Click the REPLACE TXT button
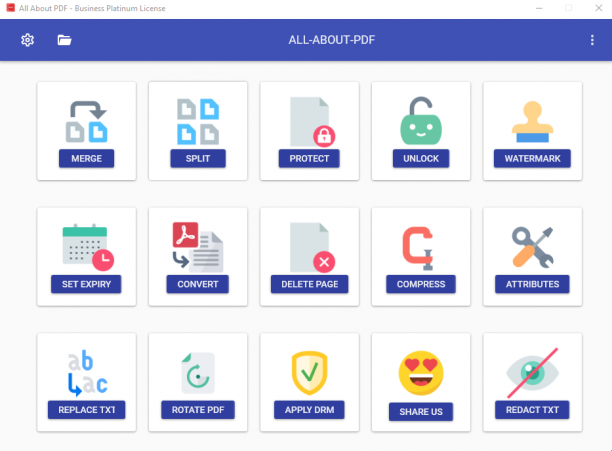This screenshot has height=451, width=612. 87,410
